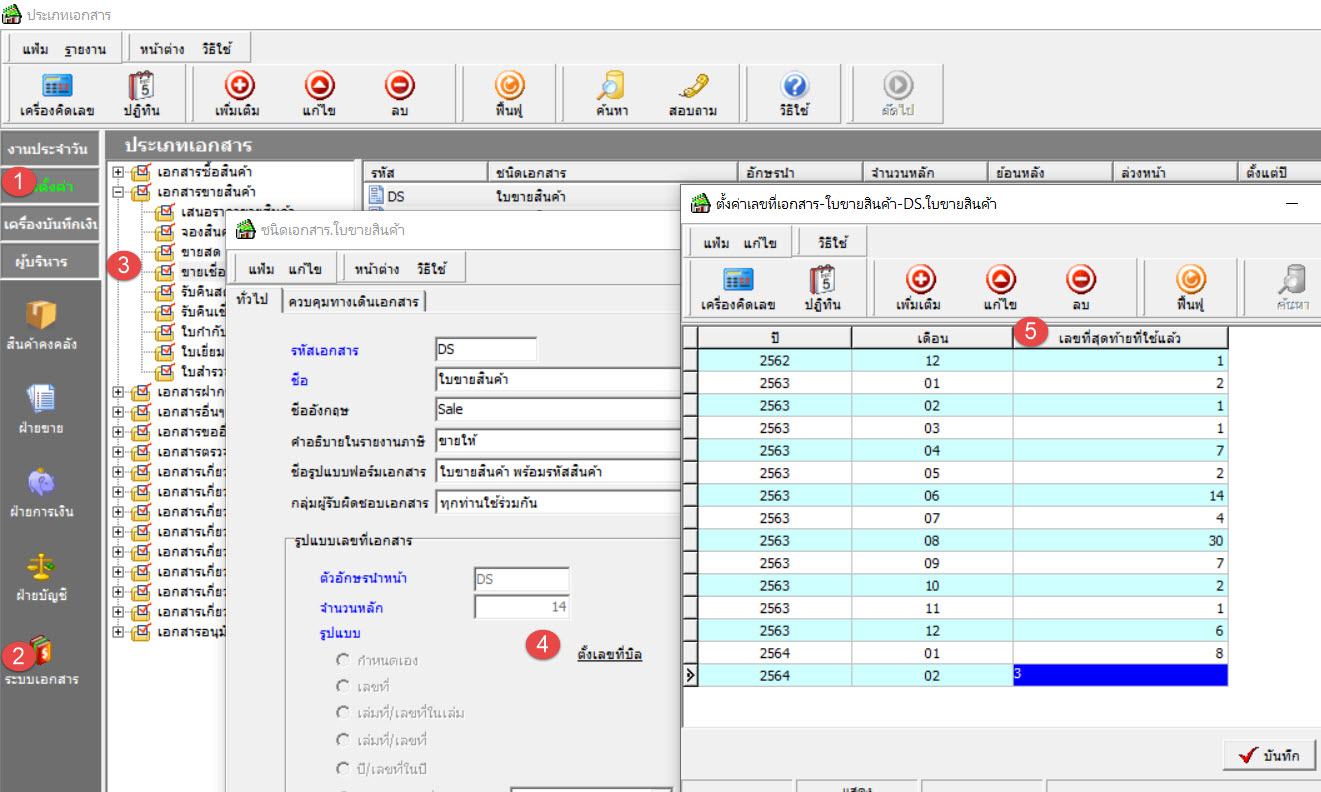Click เลขที่สุดท้ายที่ใช้แล้ว column header
Viewport: 1321px width, 792px height.
[1120, 337]
